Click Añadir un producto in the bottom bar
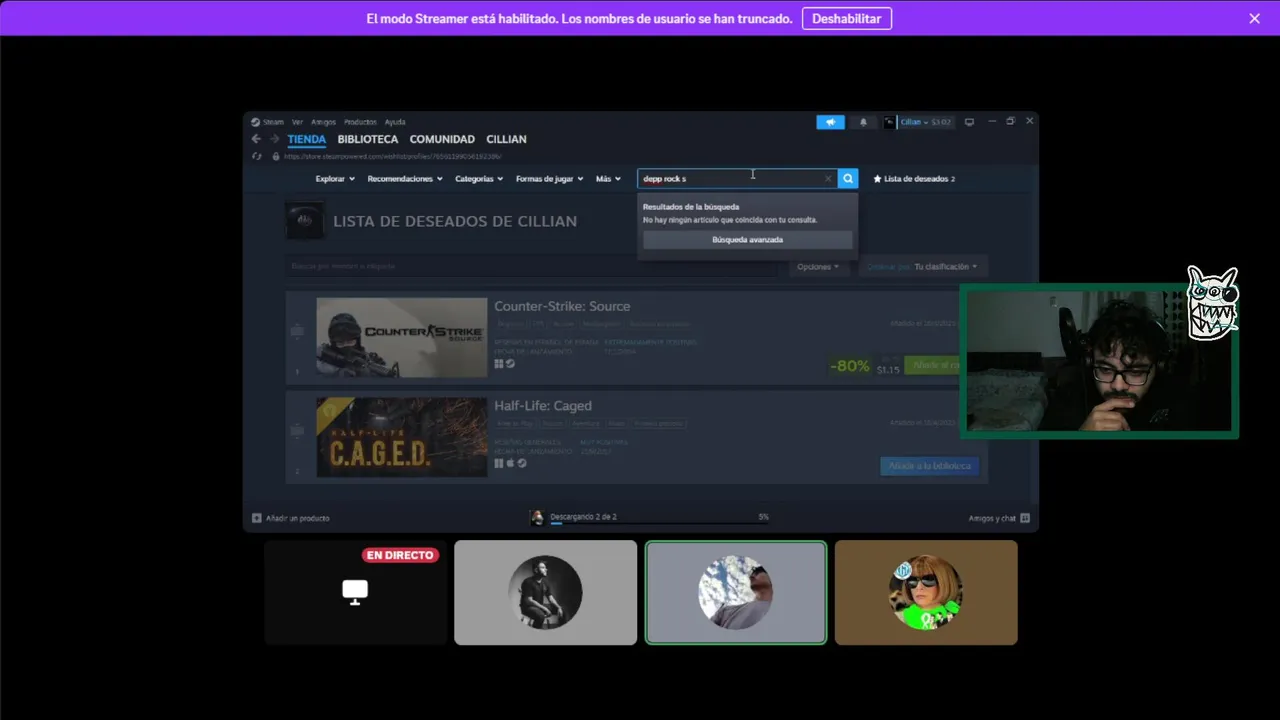The height and width of the screenshot is (720, 1280). click(297, 518)
